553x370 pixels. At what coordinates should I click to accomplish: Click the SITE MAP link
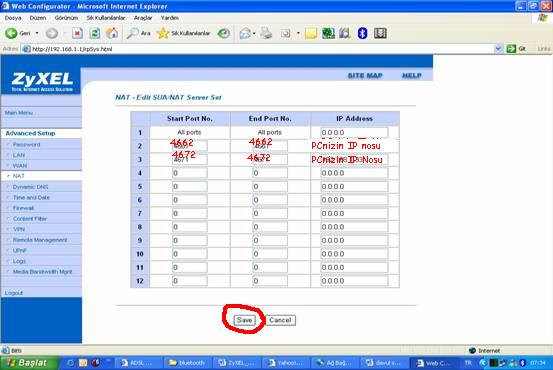click(x=365, y=75)
